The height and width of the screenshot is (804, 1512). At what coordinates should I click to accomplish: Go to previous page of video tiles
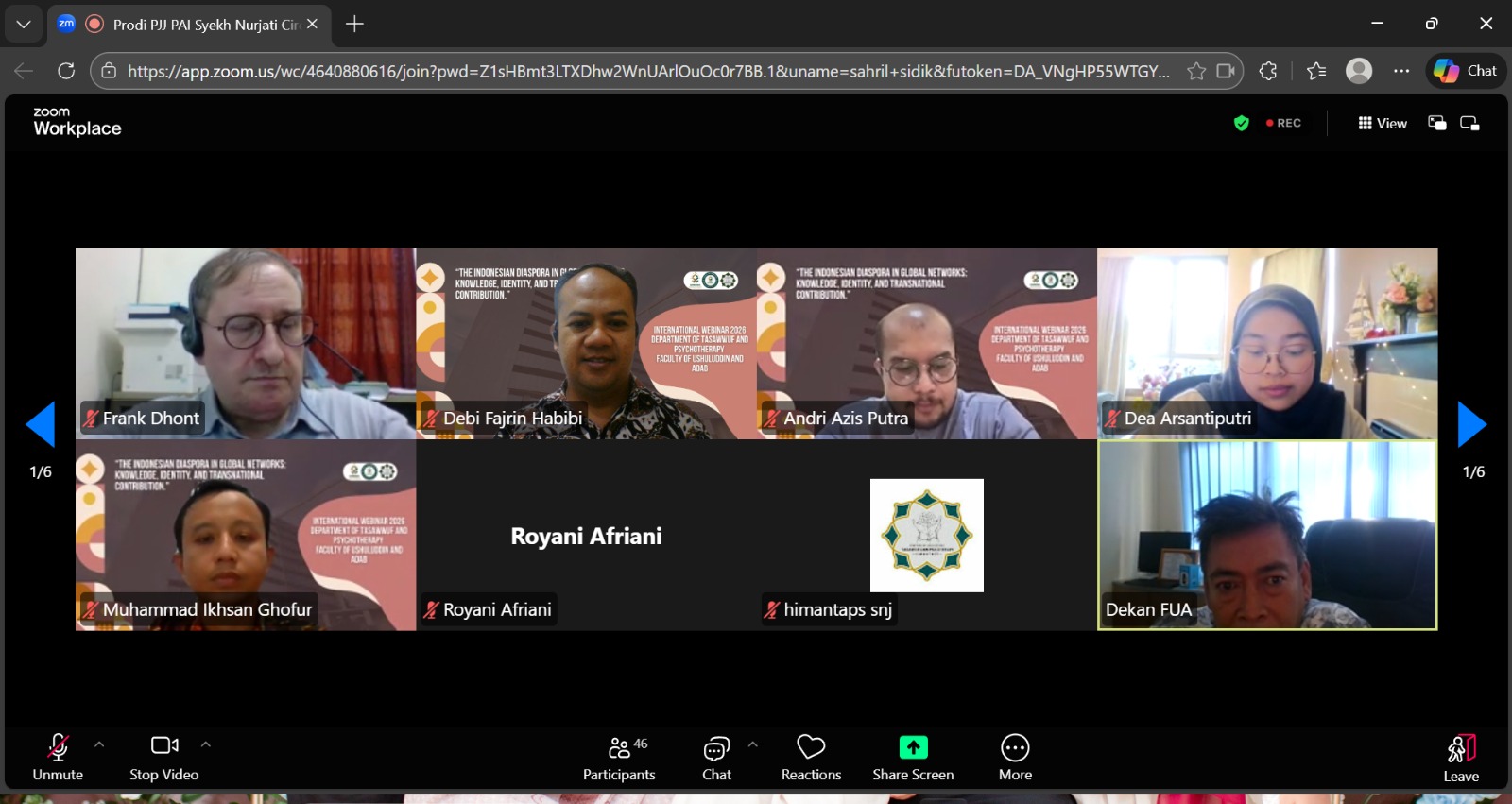(41, 424)
